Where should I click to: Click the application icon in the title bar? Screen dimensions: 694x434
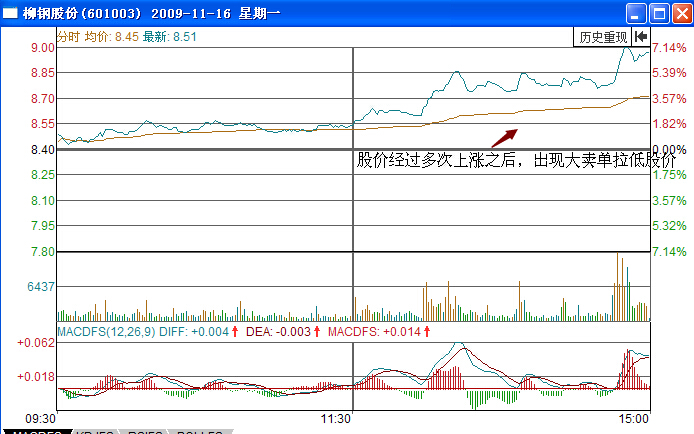[10, 14]
